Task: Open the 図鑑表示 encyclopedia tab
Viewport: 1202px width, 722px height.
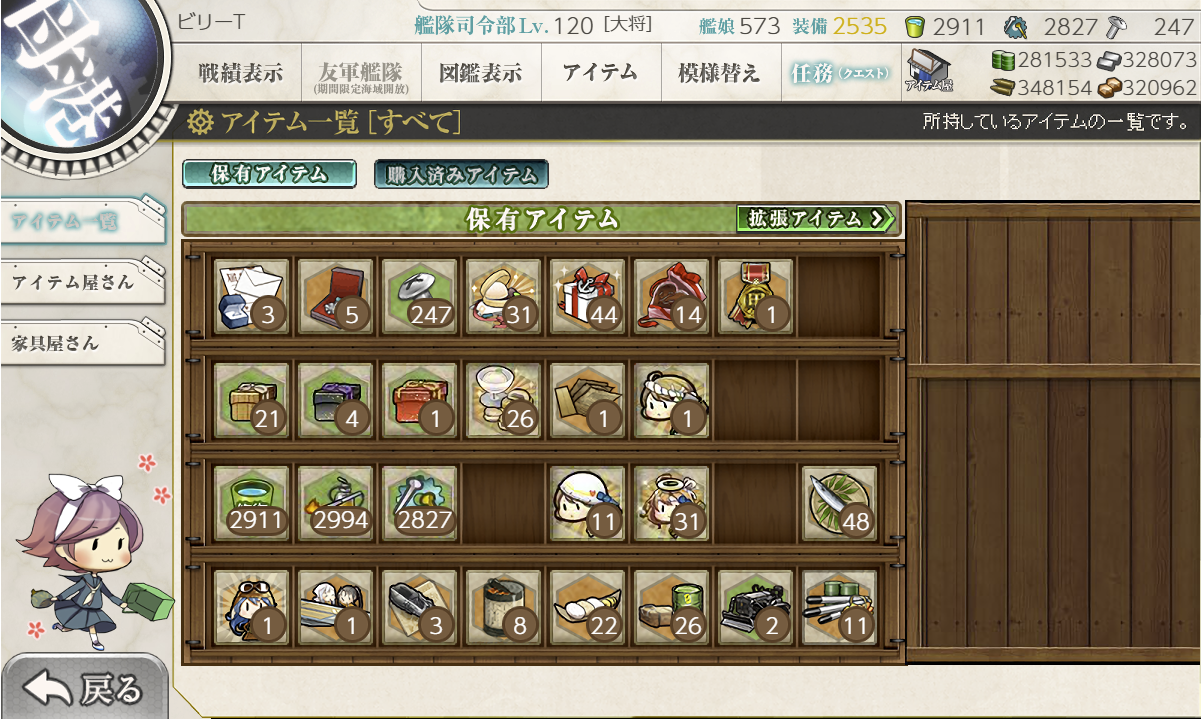Action: pos(480,73)
